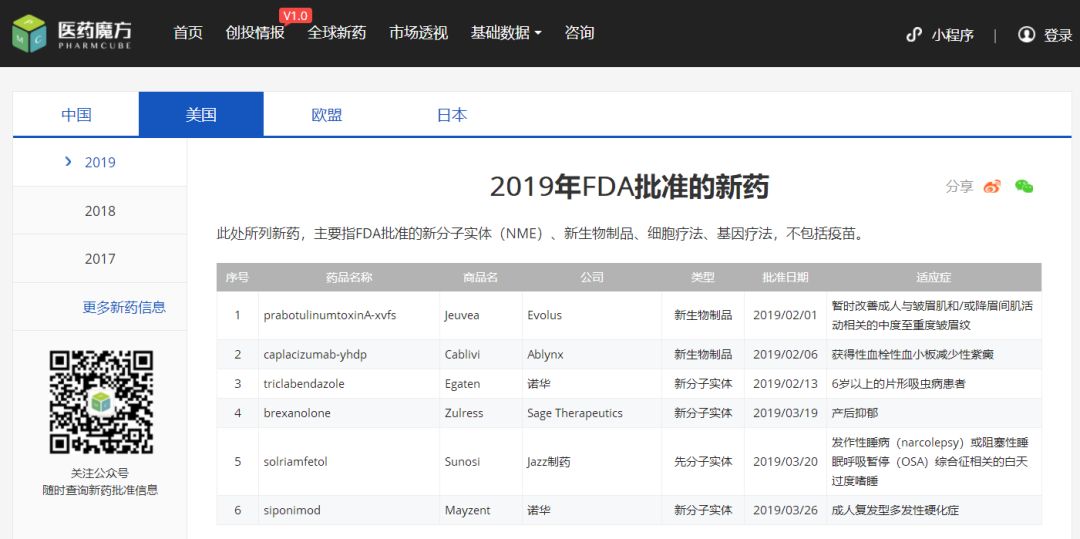Screen dimensions: 1080x539
Task: Click company Sage Therapeutics
Action: coord(574,413)
